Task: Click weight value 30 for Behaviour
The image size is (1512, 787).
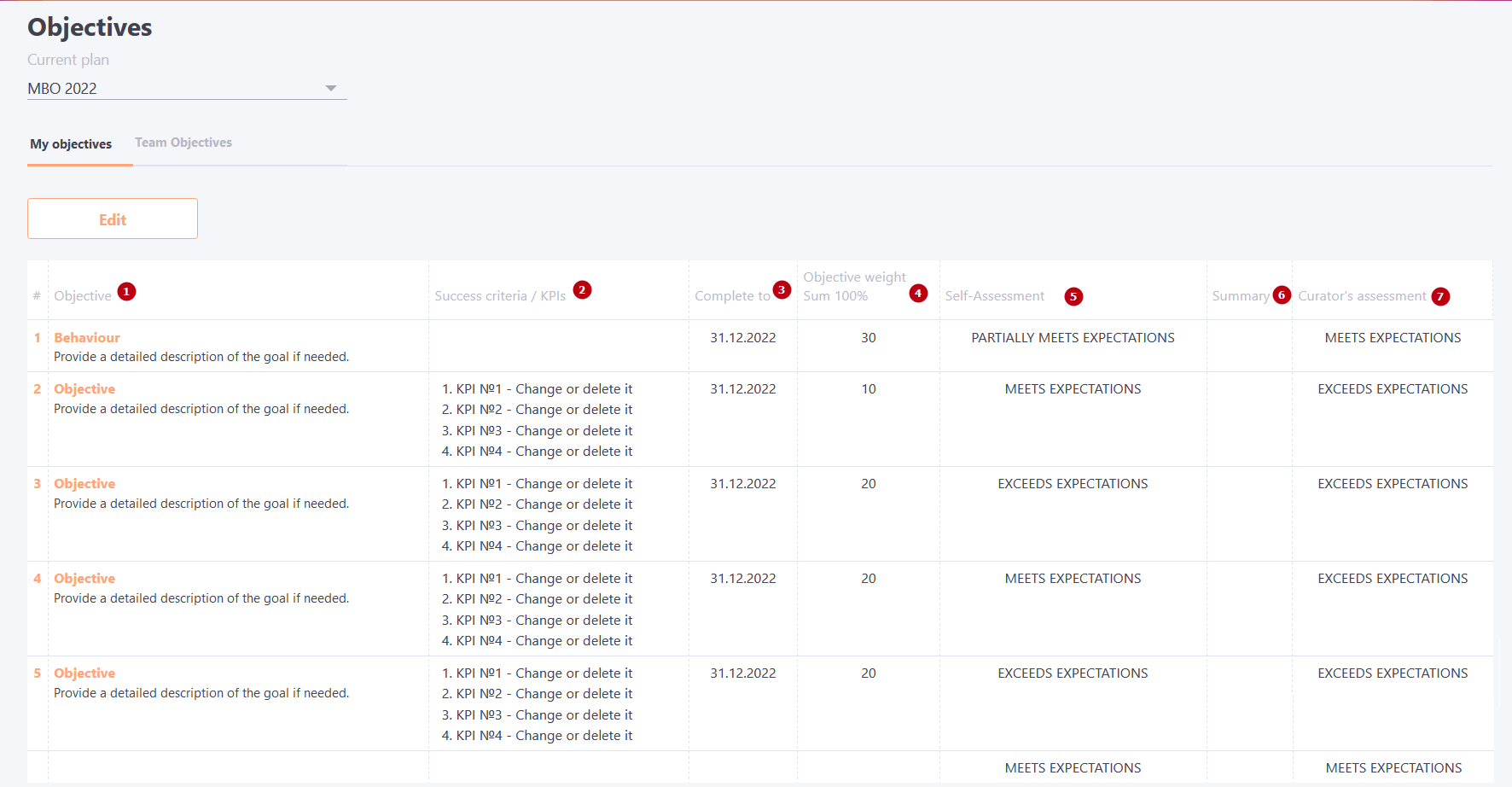Action: [869, 338]
